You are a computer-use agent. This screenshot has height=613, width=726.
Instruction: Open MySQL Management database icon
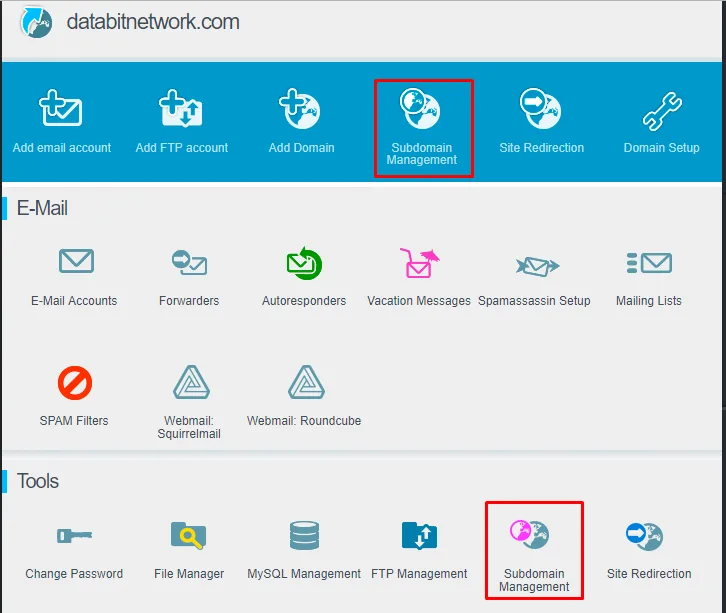[303, 536]
